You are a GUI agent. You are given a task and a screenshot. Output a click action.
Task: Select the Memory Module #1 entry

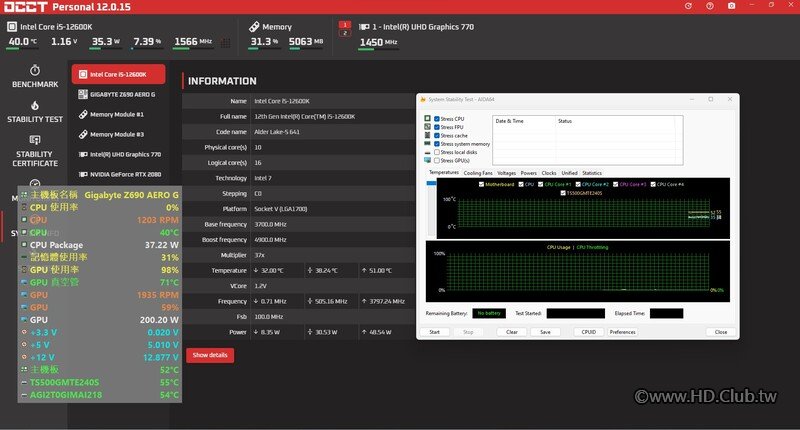[x=118, y=114]
